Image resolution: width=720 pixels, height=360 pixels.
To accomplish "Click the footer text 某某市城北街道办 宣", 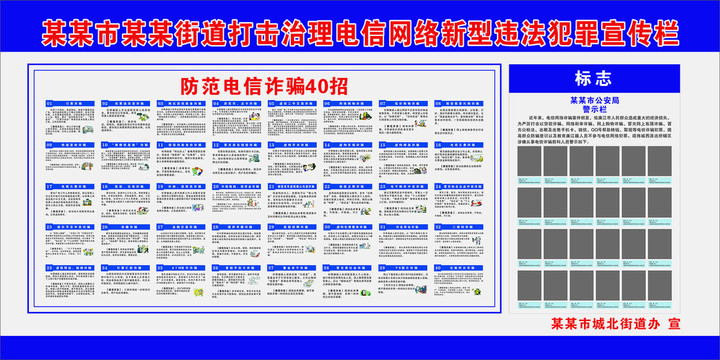I will click(x=615, y=324).
